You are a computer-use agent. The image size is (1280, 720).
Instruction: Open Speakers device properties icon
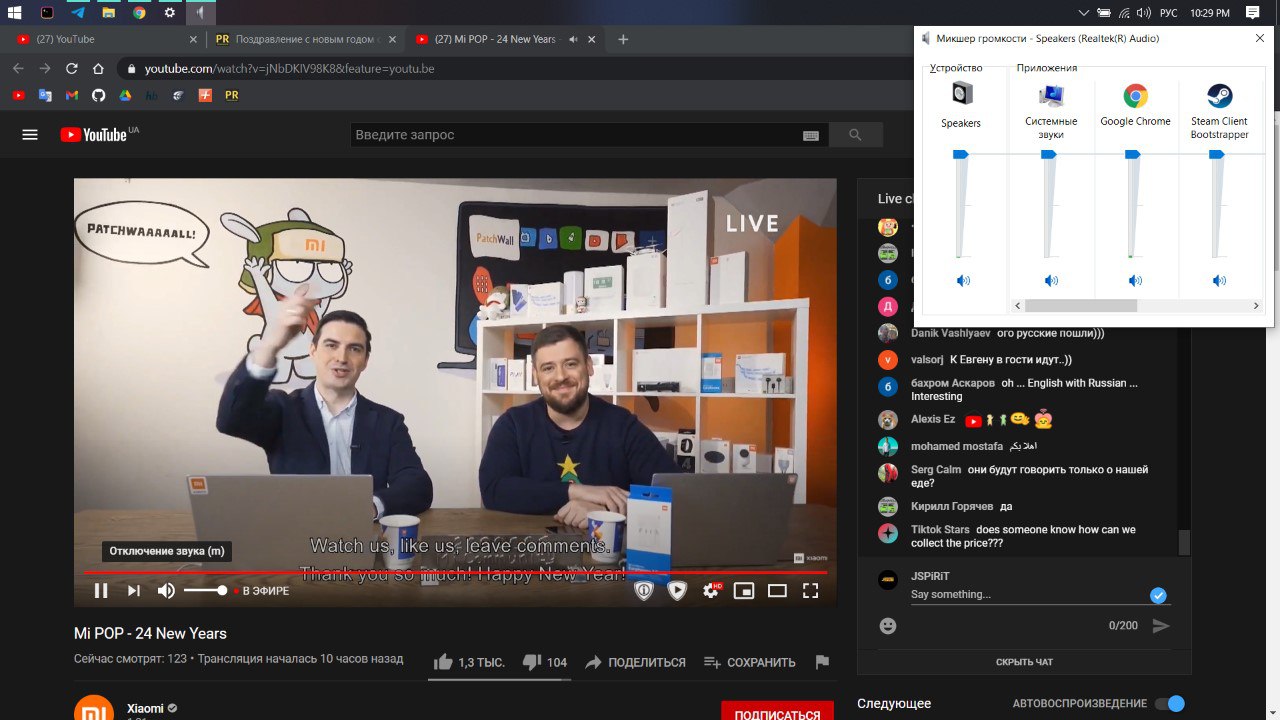pos(962,94)
